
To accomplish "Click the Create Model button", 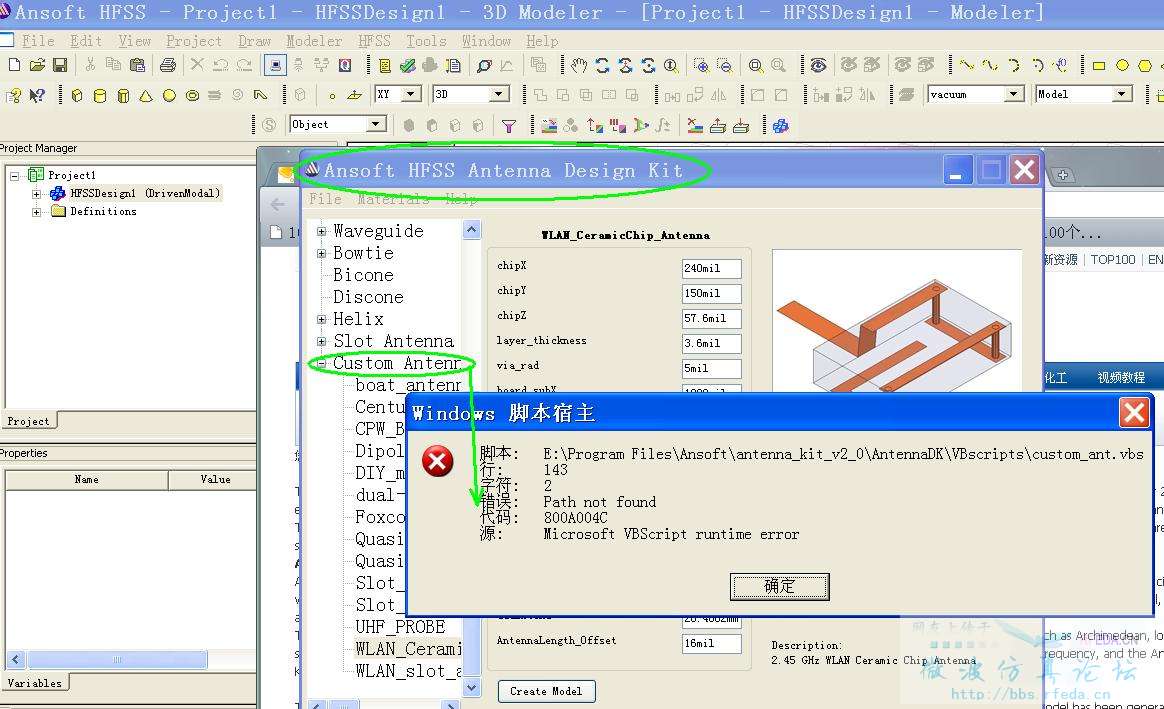I will click(x=546, y=691).
